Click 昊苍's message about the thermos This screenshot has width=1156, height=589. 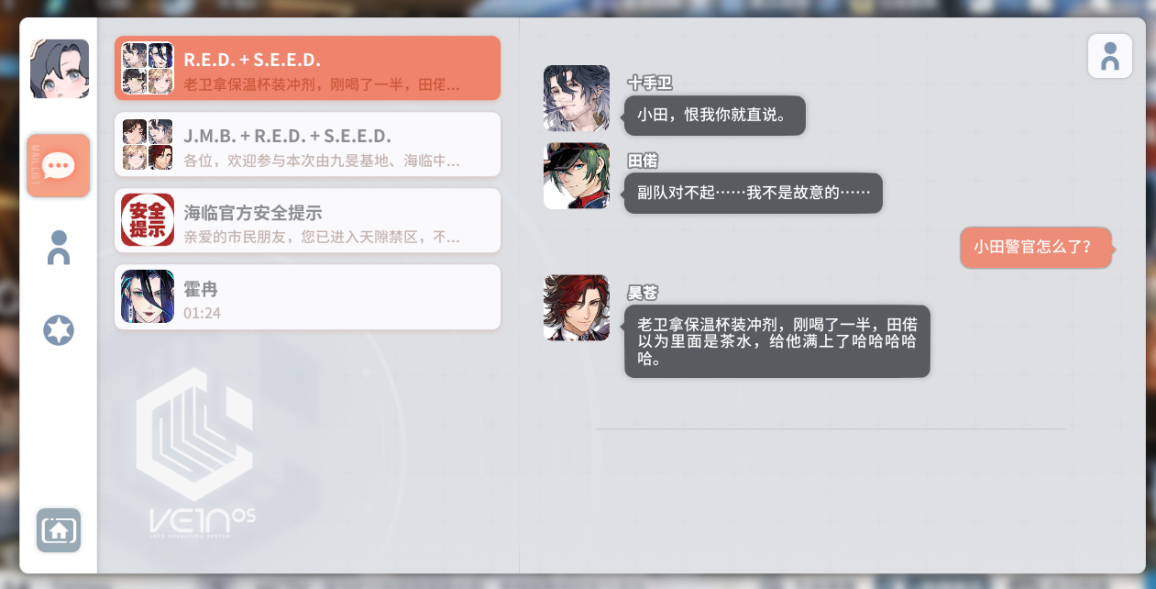pos(777,341)
